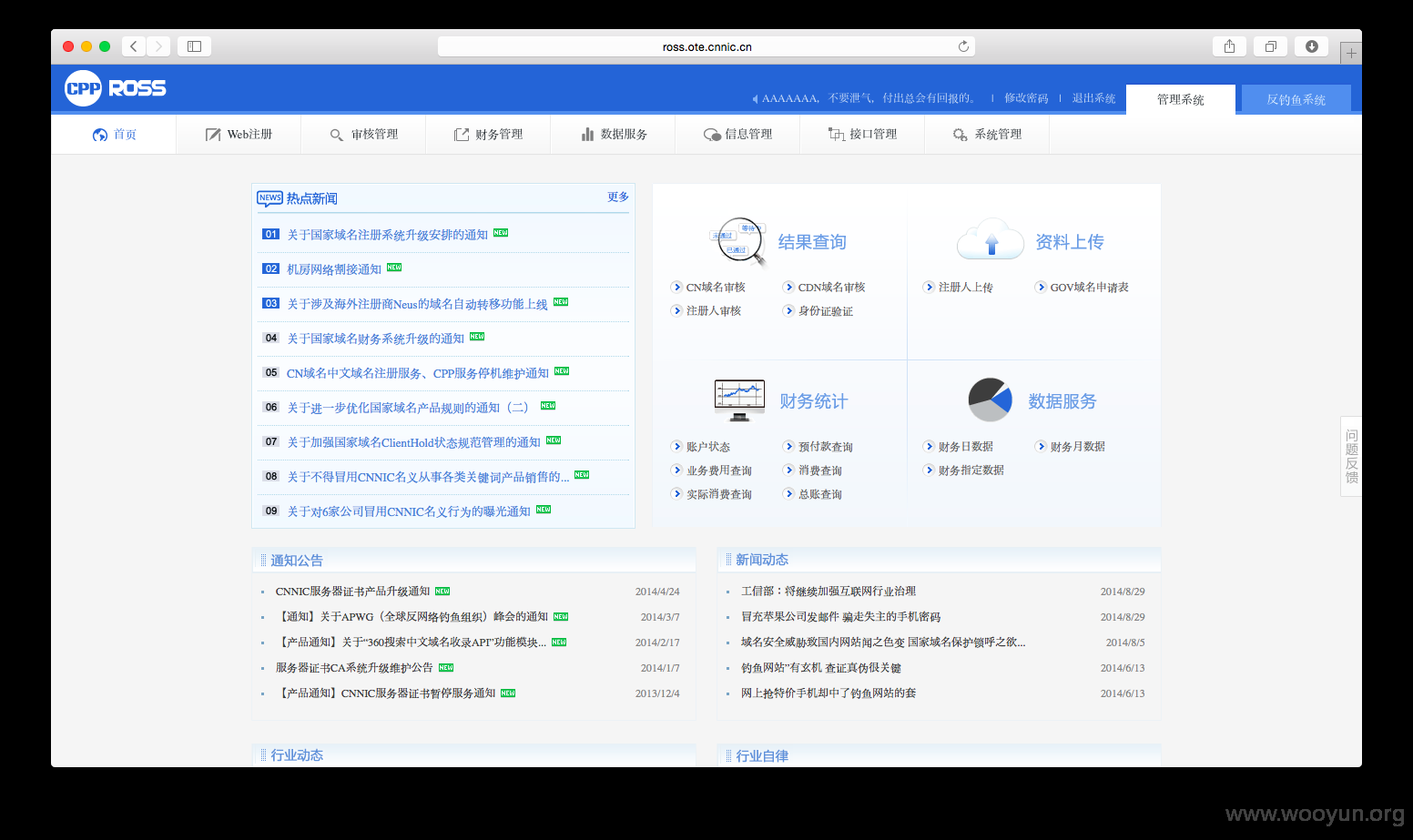Image resolution: width=1413 pixels, height=840 pixels.
Task: Open news item 关于国家域名财务系统升级的通知
Action: click(x=376, y=339)
